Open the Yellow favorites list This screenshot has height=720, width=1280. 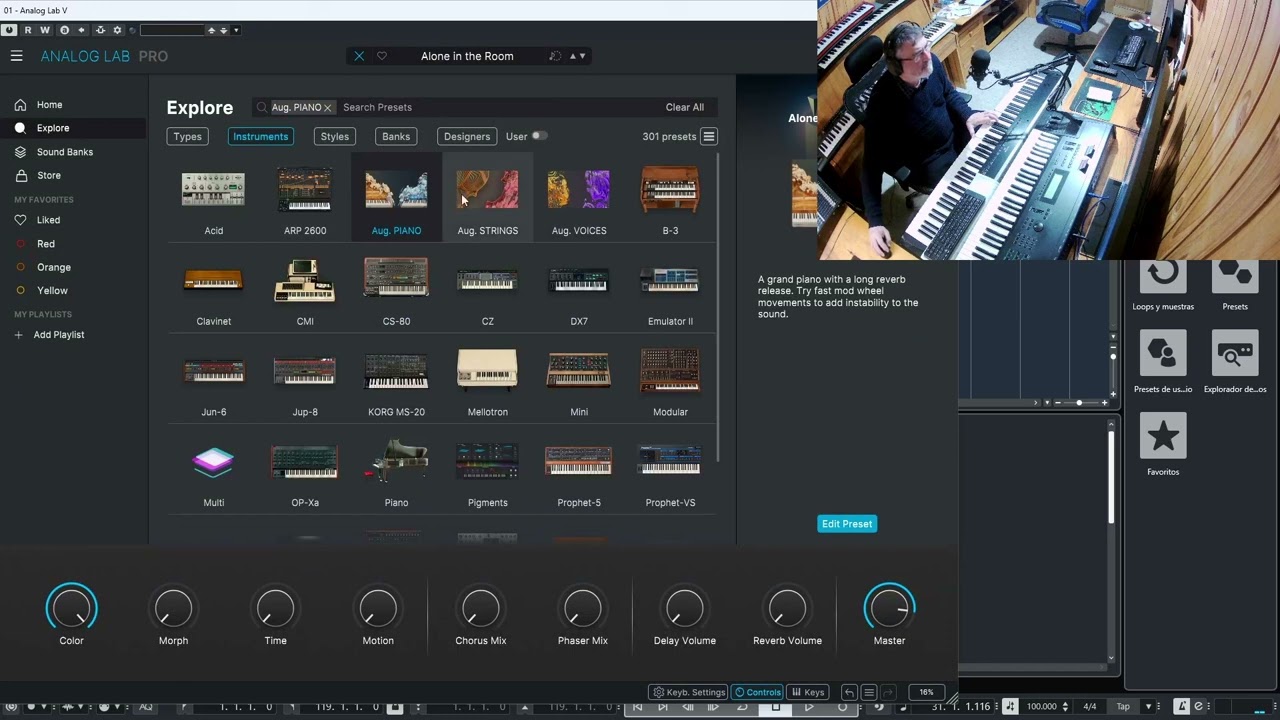click(x=53, y=290)
